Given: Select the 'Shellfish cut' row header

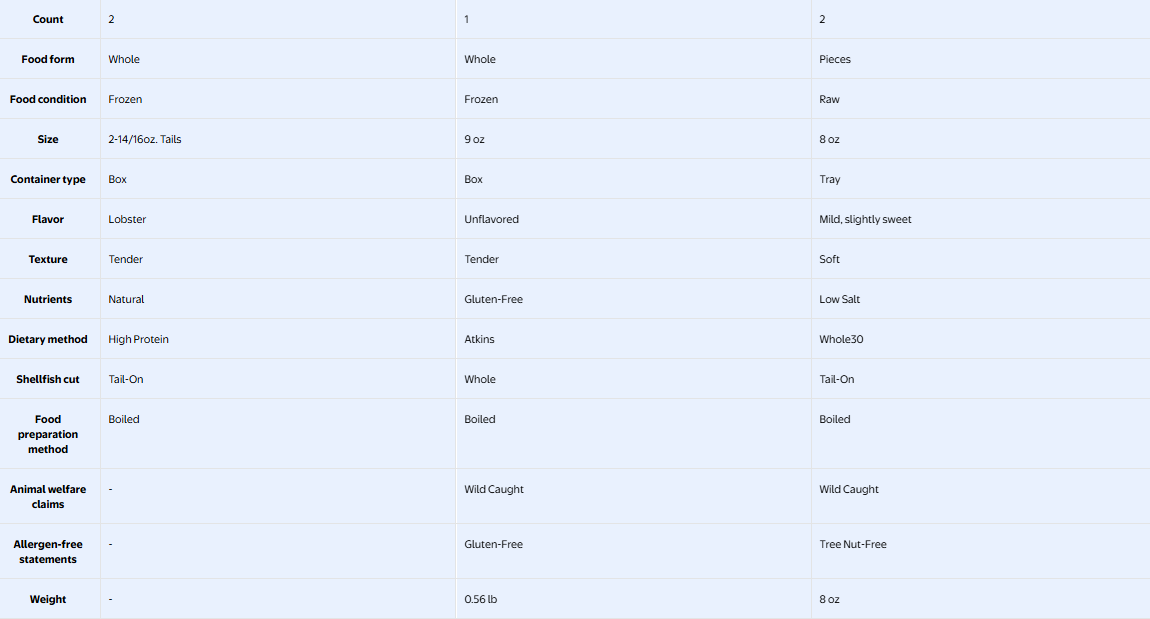Looking at the screenshot, I should click(48, 379).
